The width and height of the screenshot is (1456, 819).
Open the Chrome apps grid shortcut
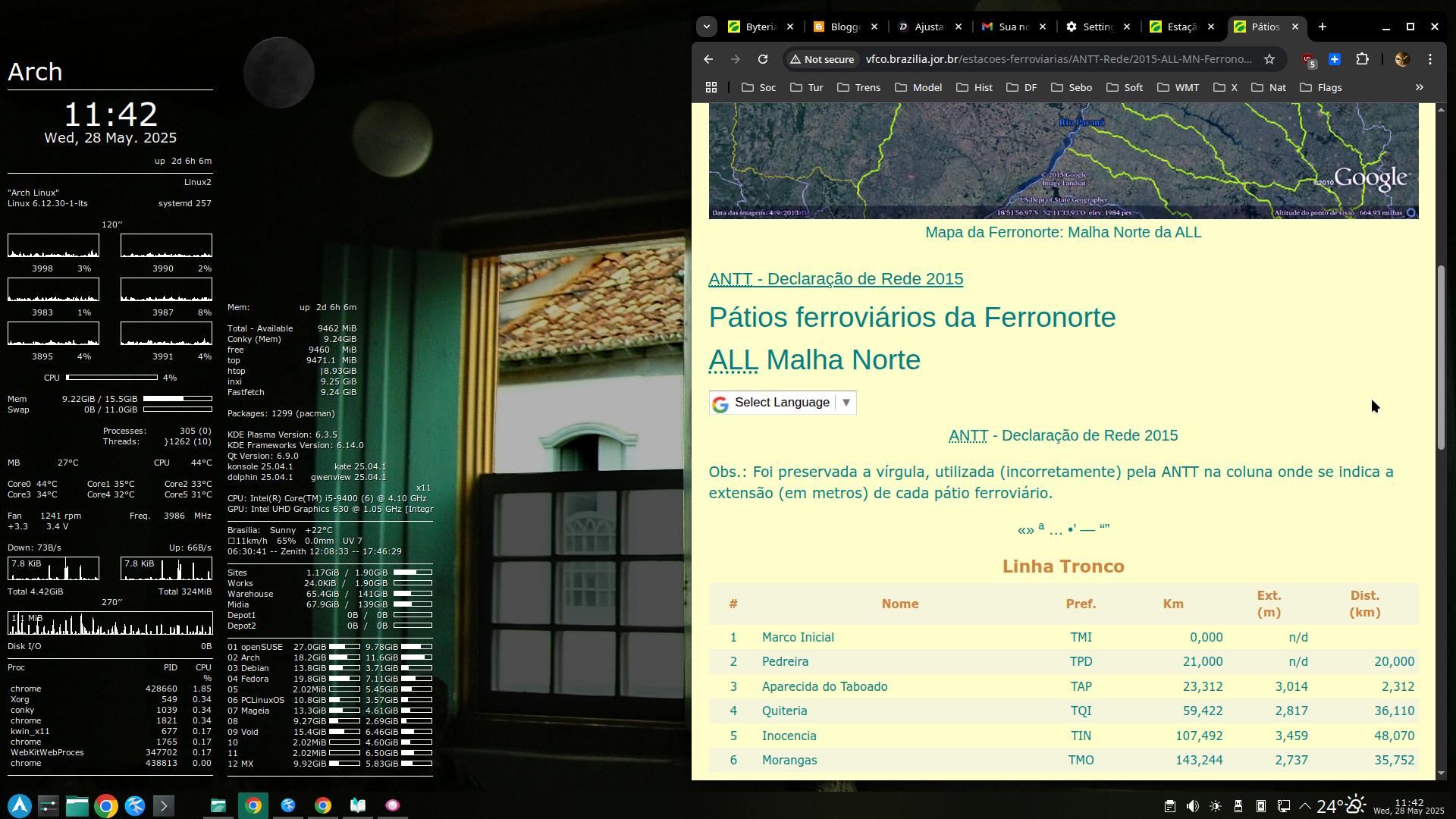pos(711,88)
